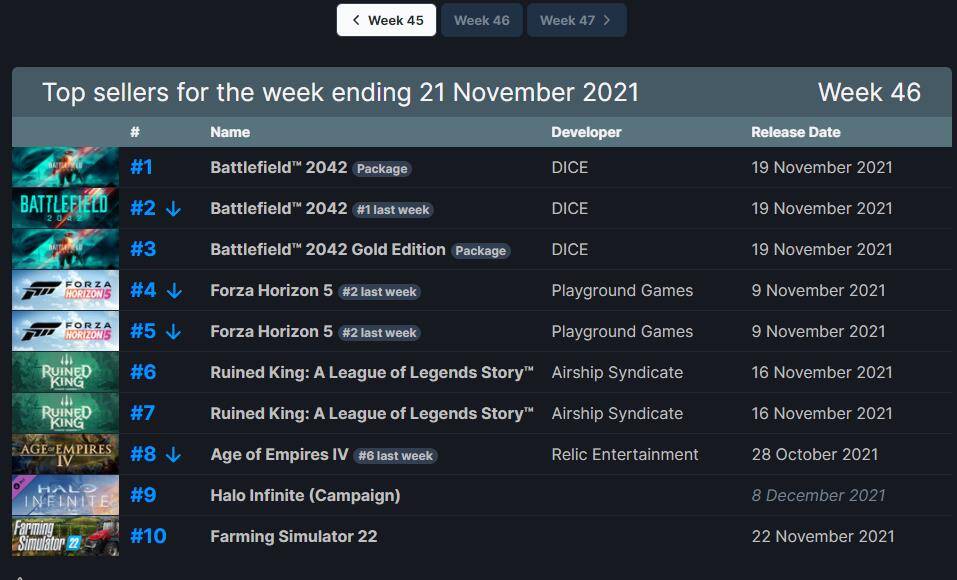Open the Airship Syndicate developer for #6
This screenshot has width=957, height=580.
tap(617, 372)
